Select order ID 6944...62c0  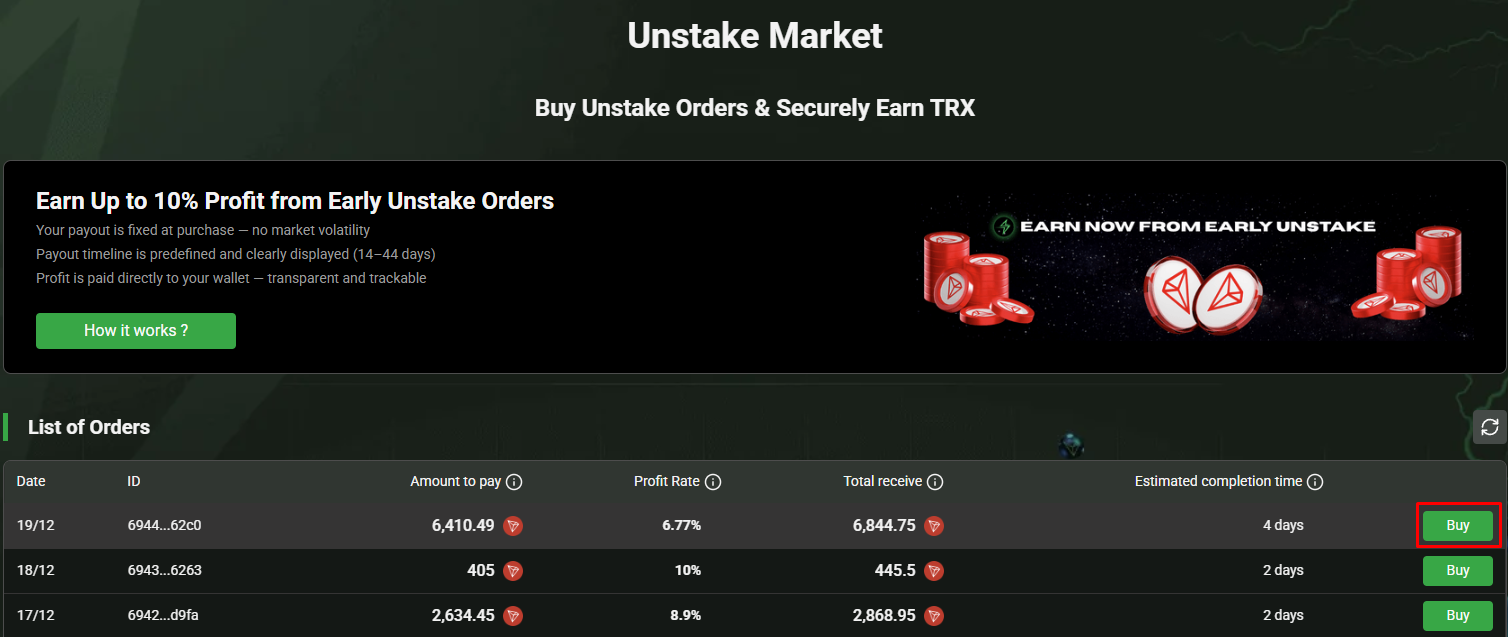(x=165, y=526)
